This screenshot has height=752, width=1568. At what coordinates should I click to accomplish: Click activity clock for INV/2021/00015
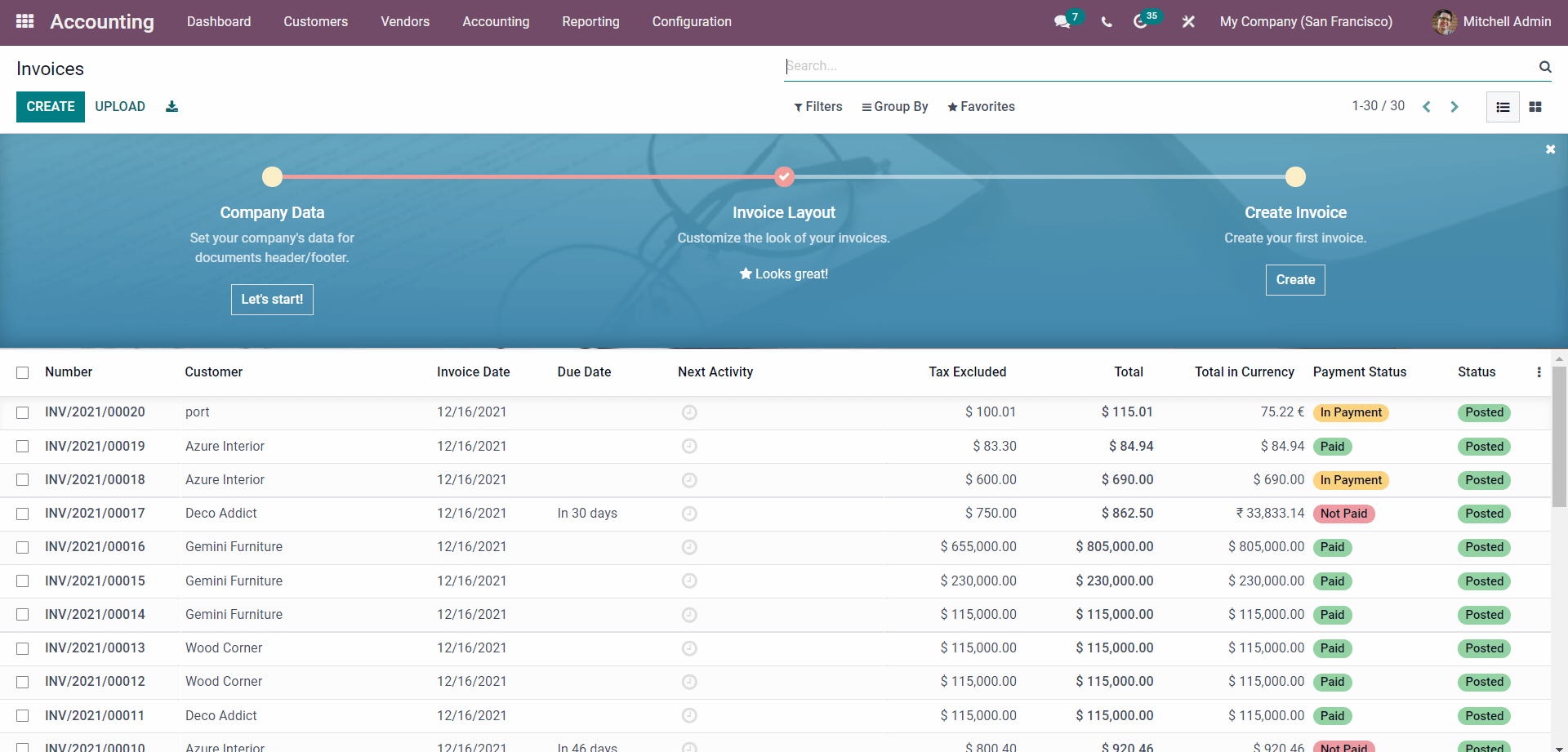click(689, 581)
